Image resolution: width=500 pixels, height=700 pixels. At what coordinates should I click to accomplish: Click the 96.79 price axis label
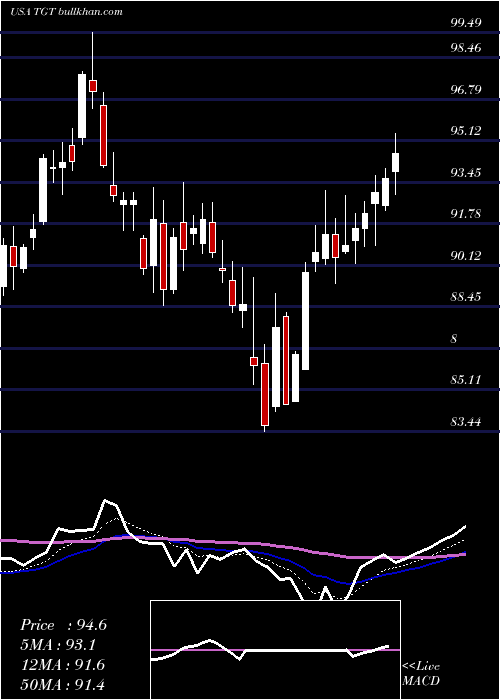(466, 89)
